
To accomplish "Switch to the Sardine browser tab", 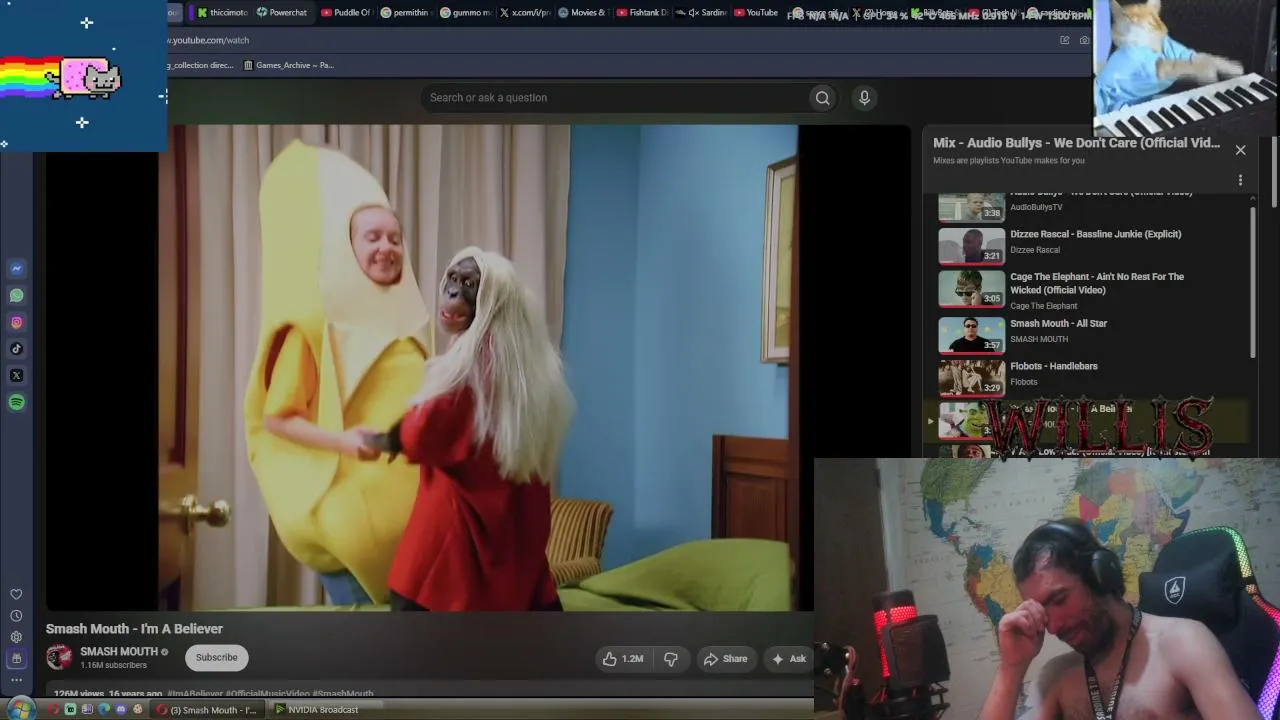I will click(700, 13).
